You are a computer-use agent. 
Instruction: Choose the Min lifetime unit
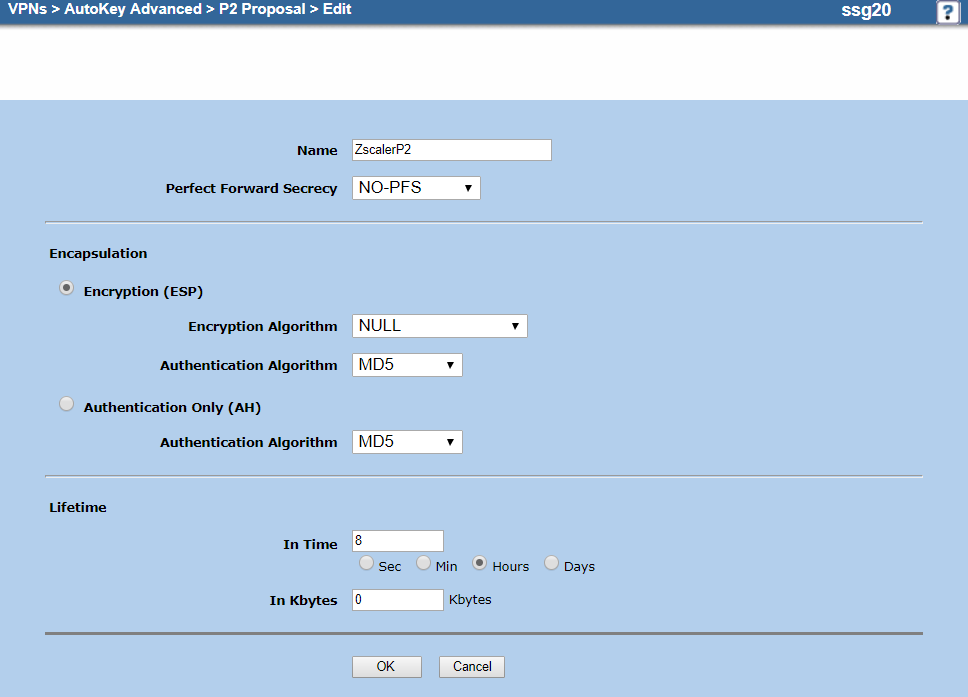click(x=424, y=564)
